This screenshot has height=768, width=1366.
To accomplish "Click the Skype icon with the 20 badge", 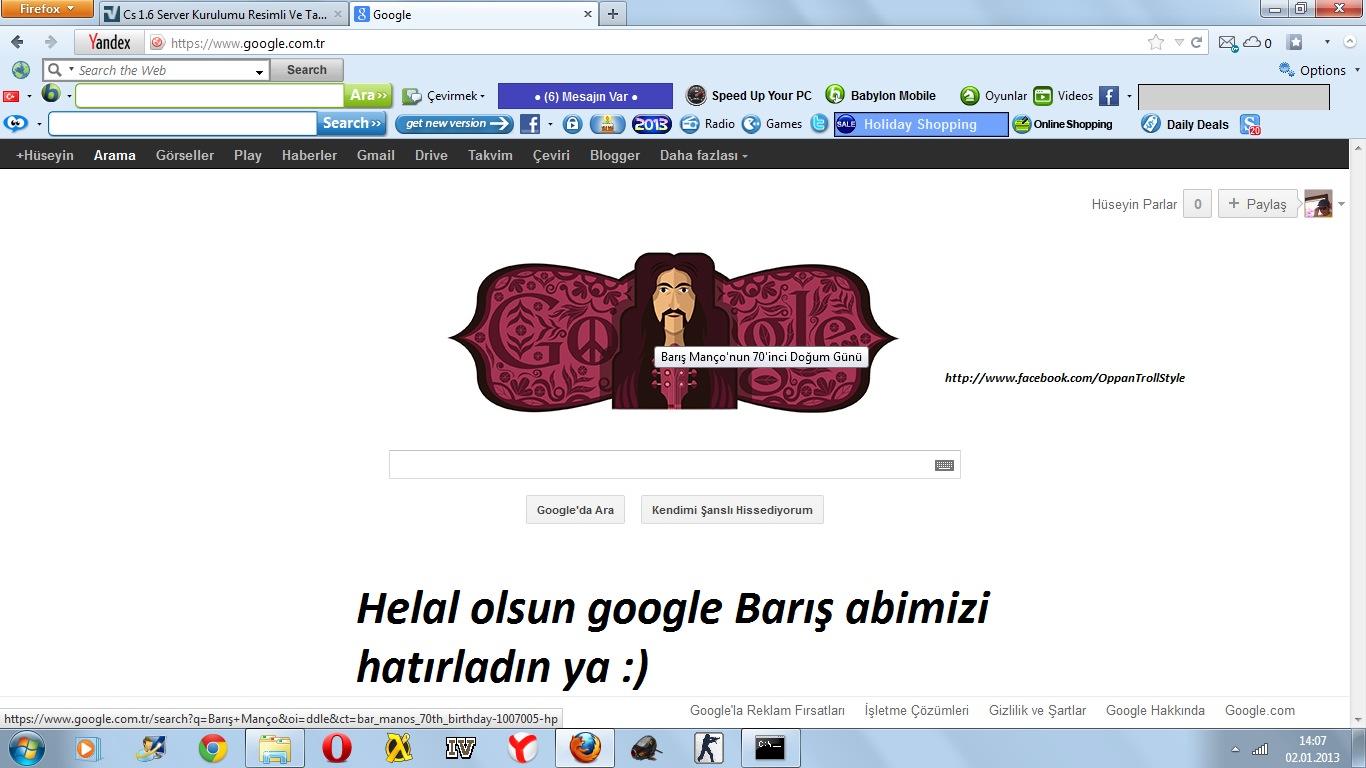I will point(1250,124).
